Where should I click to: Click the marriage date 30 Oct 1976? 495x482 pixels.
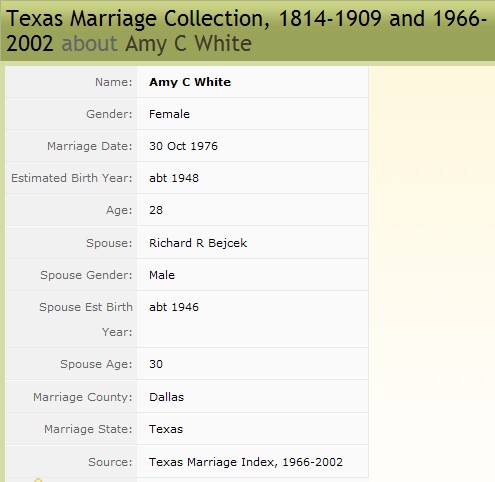183,146
